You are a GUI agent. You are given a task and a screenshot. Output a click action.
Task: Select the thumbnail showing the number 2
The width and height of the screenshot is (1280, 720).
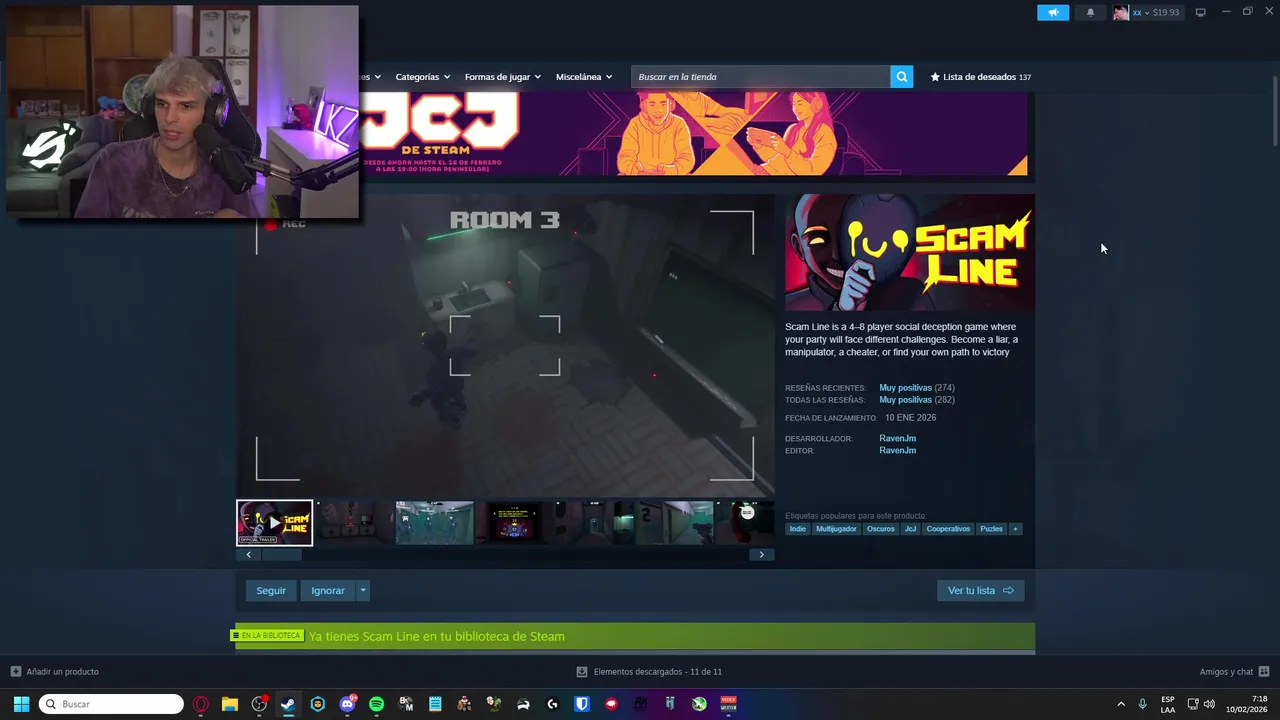(x=674, y=523)
